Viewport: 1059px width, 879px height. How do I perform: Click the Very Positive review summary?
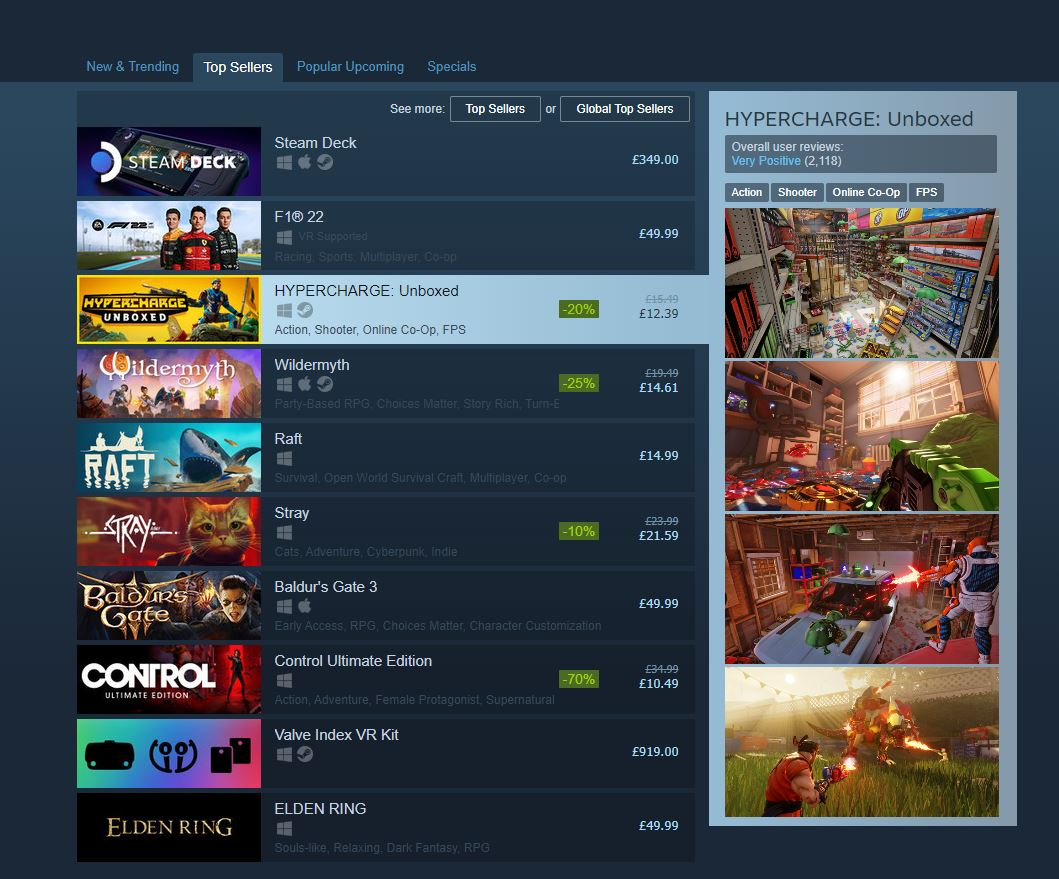(x=765, y=161)
